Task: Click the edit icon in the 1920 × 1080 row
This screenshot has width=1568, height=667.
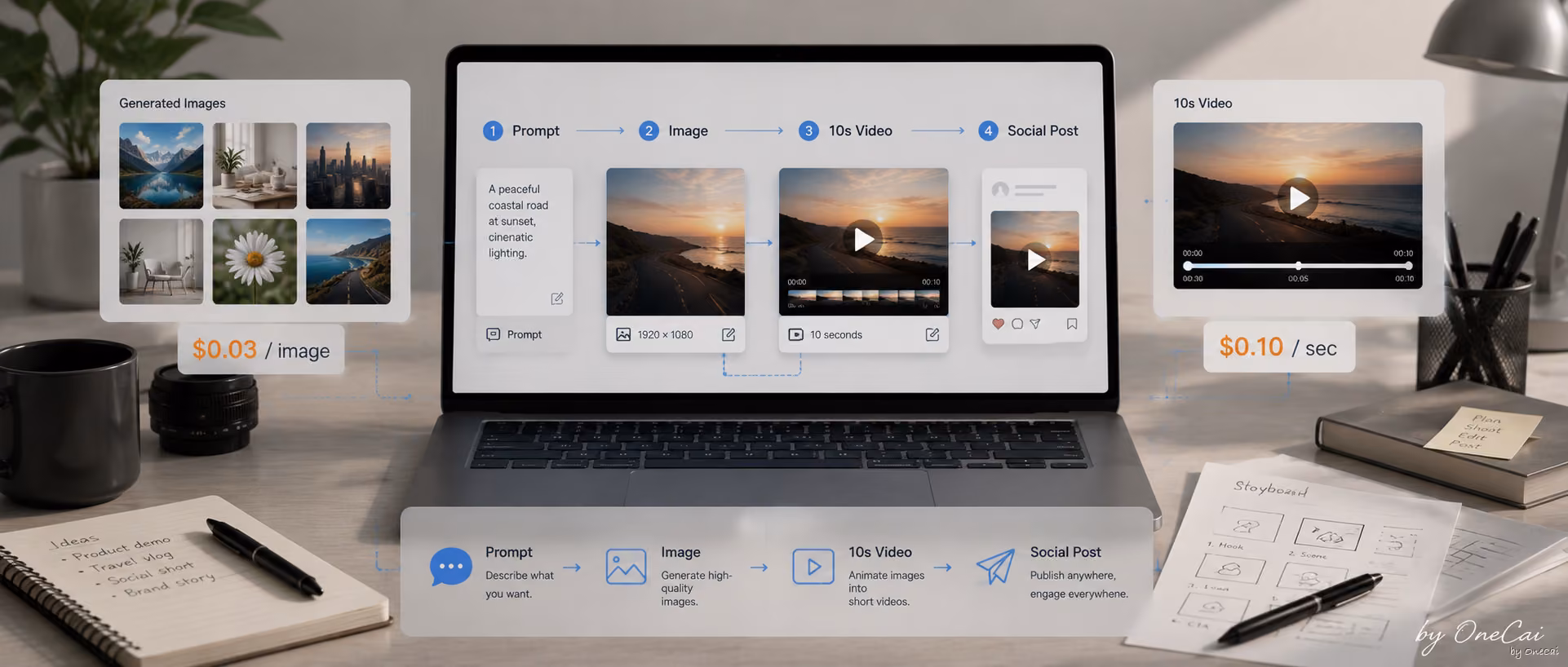Action: pos(729,334)
